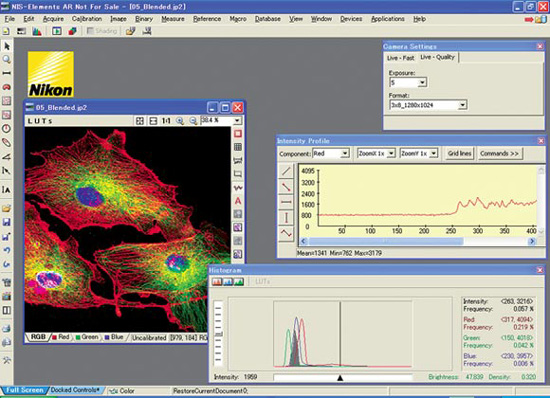Click the red zigzag profile icon beside image
550x398 pixels.
(x=238, y=188)
